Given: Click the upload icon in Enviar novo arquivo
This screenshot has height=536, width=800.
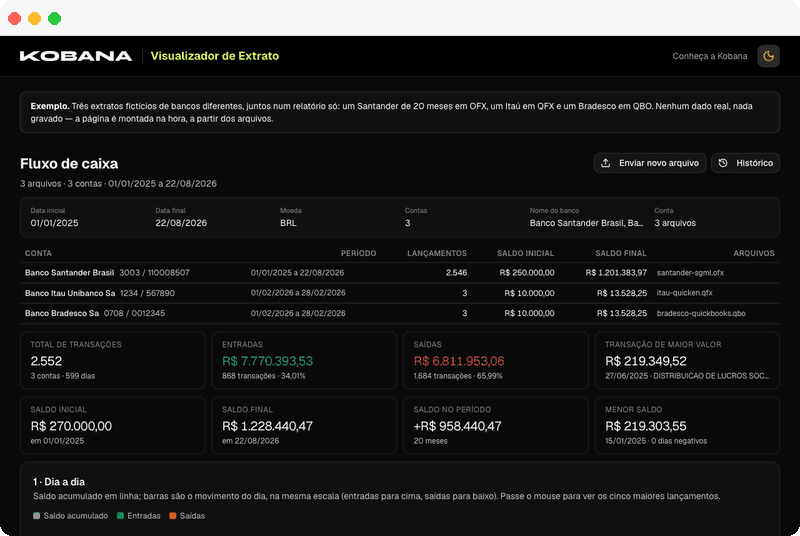Looking at the screenshot, I should click(x=606, y=163).
